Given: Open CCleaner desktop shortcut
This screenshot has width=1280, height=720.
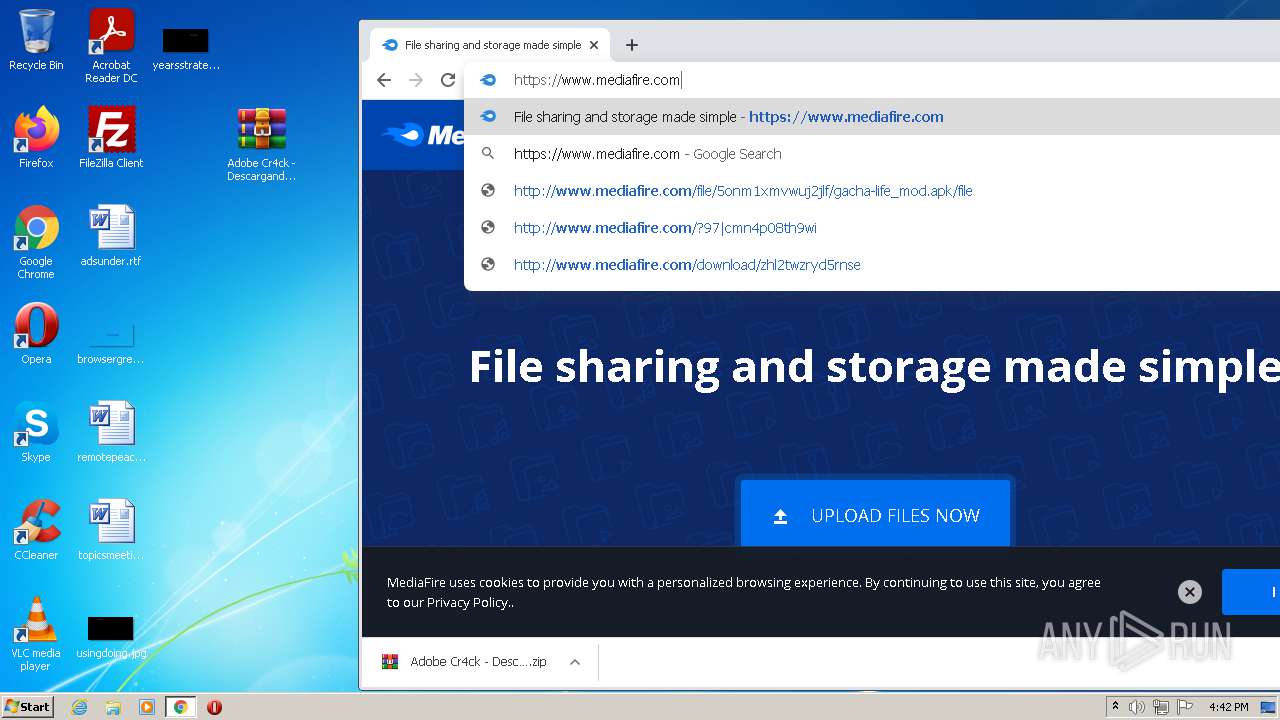Looking at the screenshot, I should [x=36, y=530].
